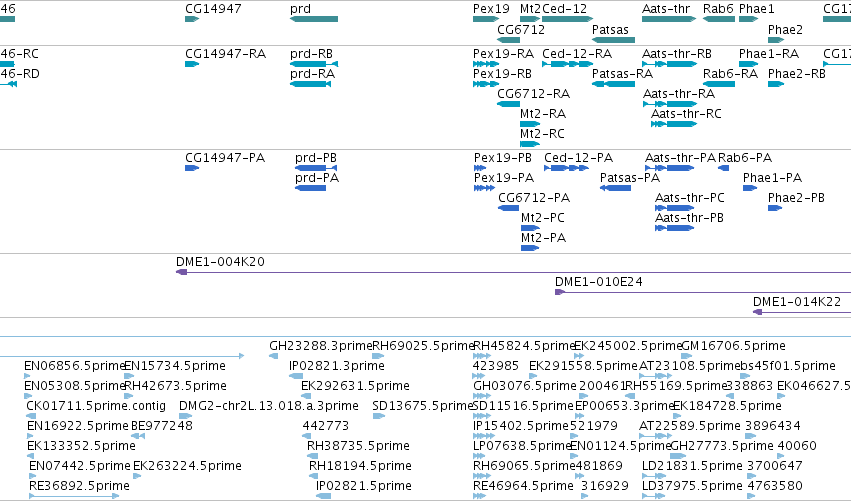The width and height of the screenshot is (851, 501).
Task: Click the prd-PB protein glyph
Action: (x=316, y=168)
